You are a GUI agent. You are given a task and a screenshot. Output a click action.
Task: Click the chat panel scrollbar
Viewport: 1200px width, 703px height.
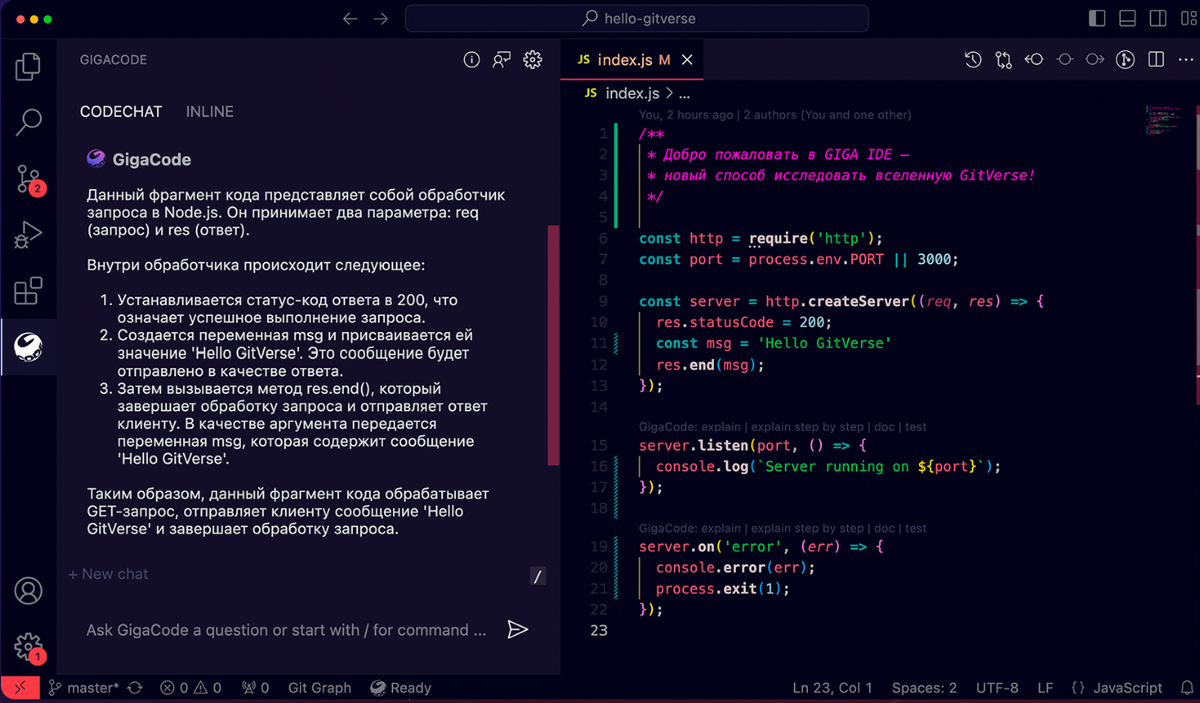(554, 345)
